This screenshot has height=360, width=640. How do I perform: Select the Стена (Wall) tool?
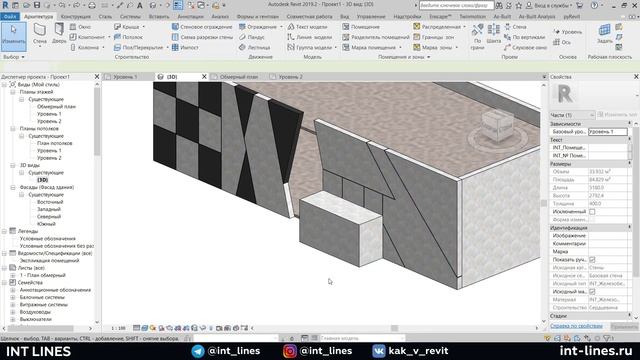(40, 35)
